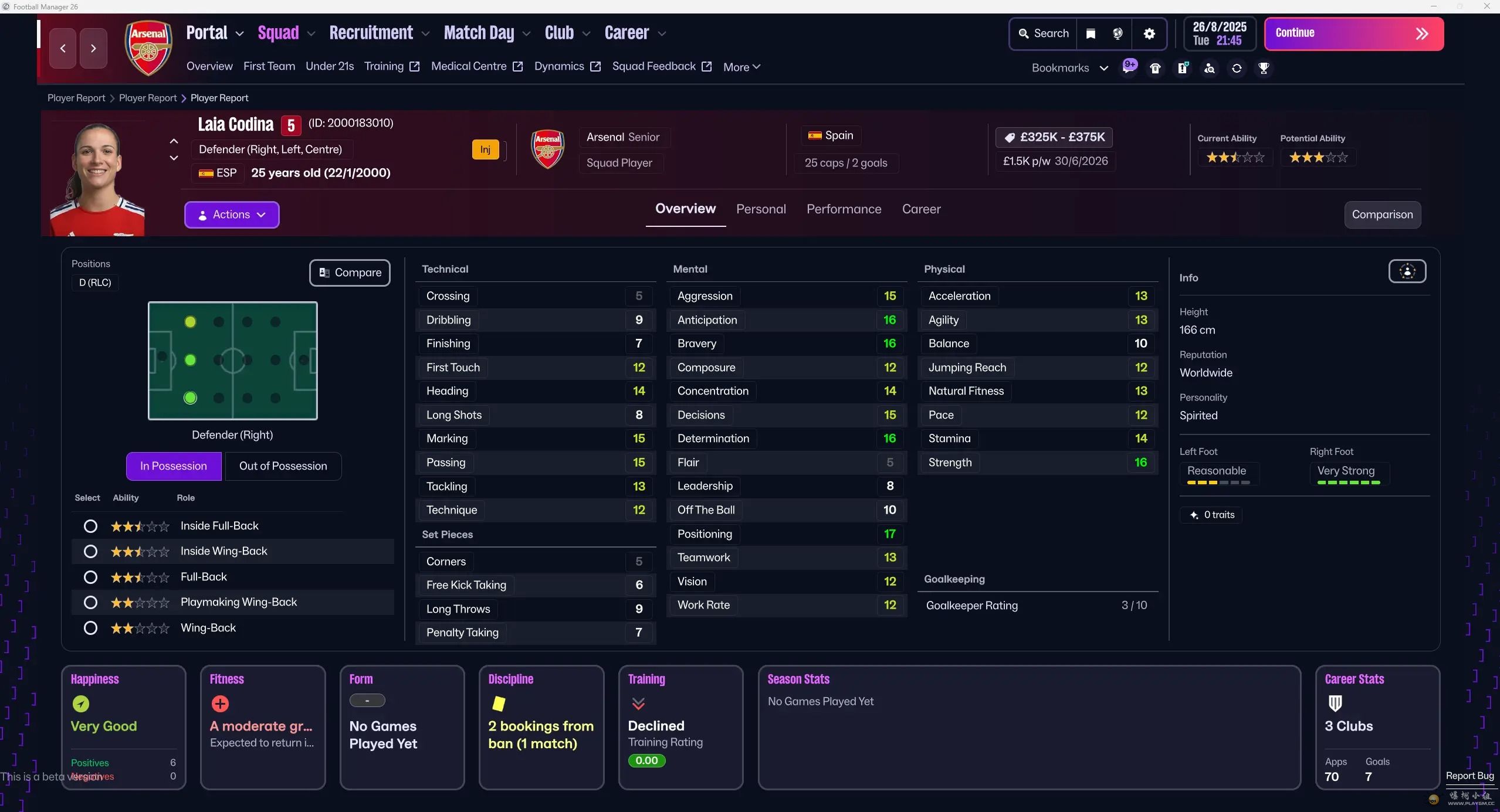Viewport: 1500px width, 812px height.
Task: Open the player search scouting icon
Action: click(x=1209, y=69)
